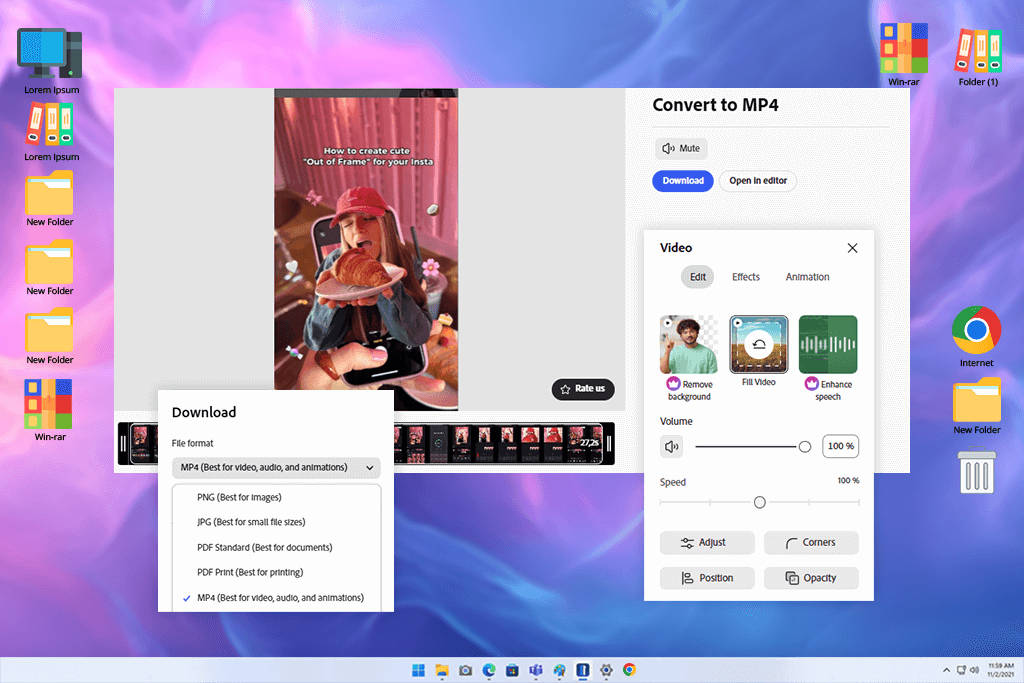Open the Folder (1) desktop icon
Viewport: 1024px width, 683px height.
[x=978, y=57]
